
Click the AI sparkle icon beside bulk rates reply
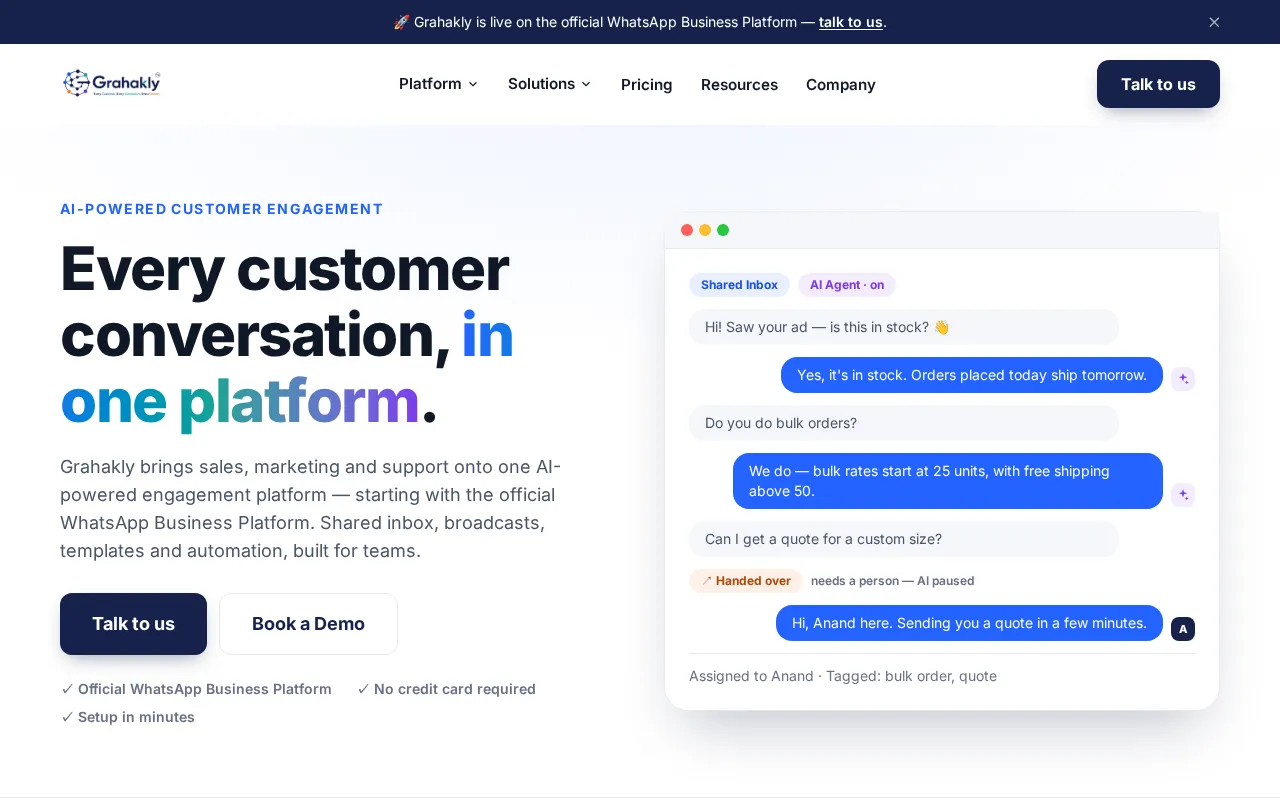(1183, 495)
